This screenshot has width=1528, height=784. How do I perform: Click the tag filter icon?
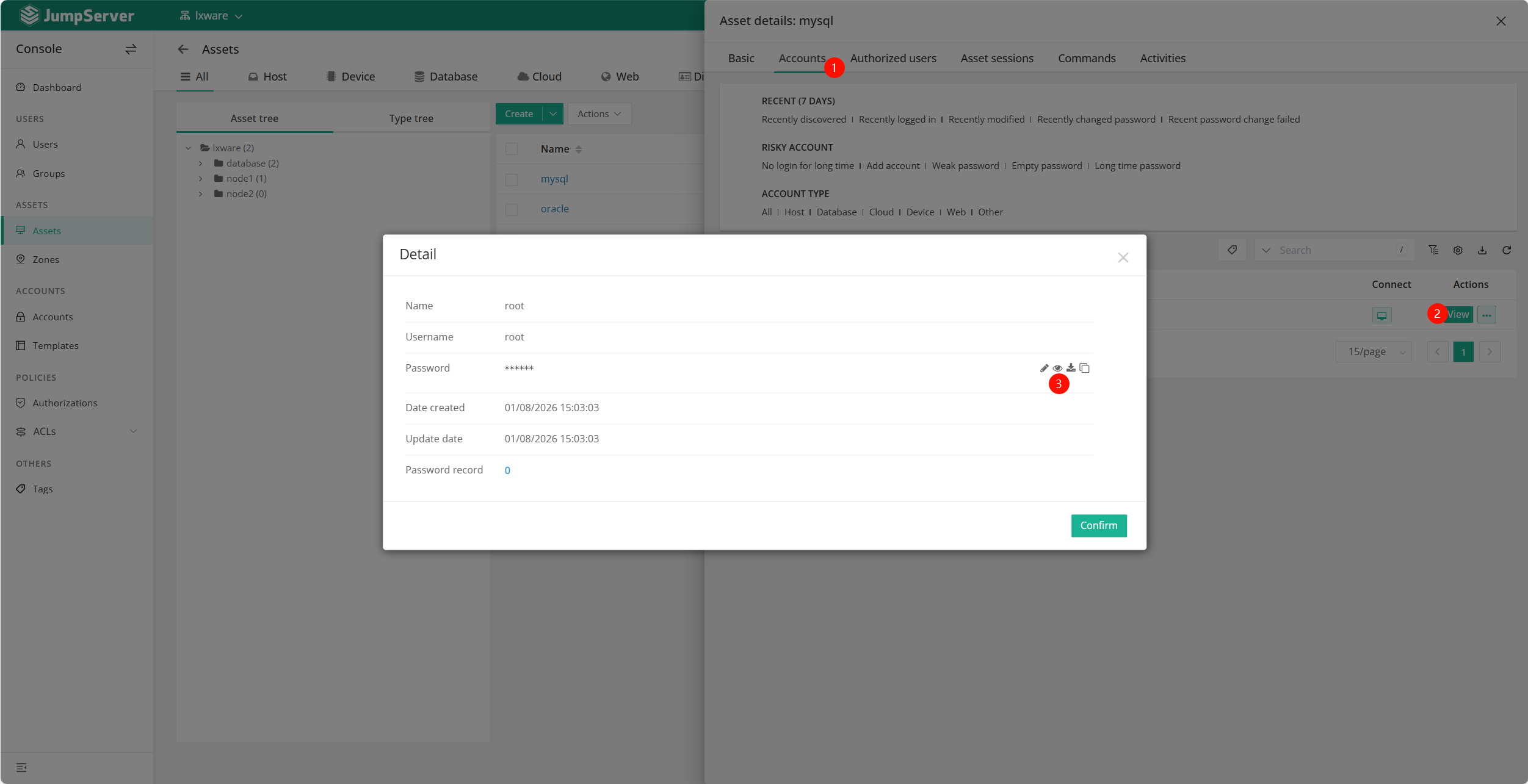1232,250
